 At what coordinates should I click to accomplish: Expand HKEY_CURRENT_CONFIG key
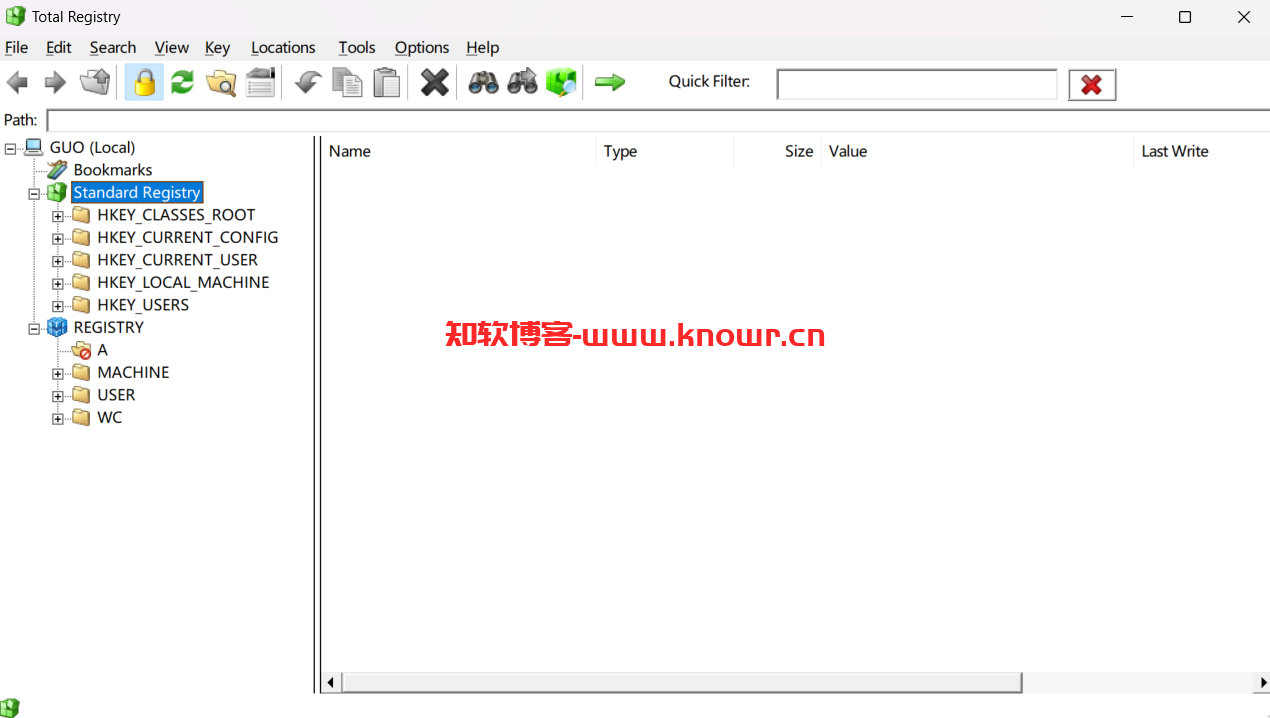(x=58, y=238)
